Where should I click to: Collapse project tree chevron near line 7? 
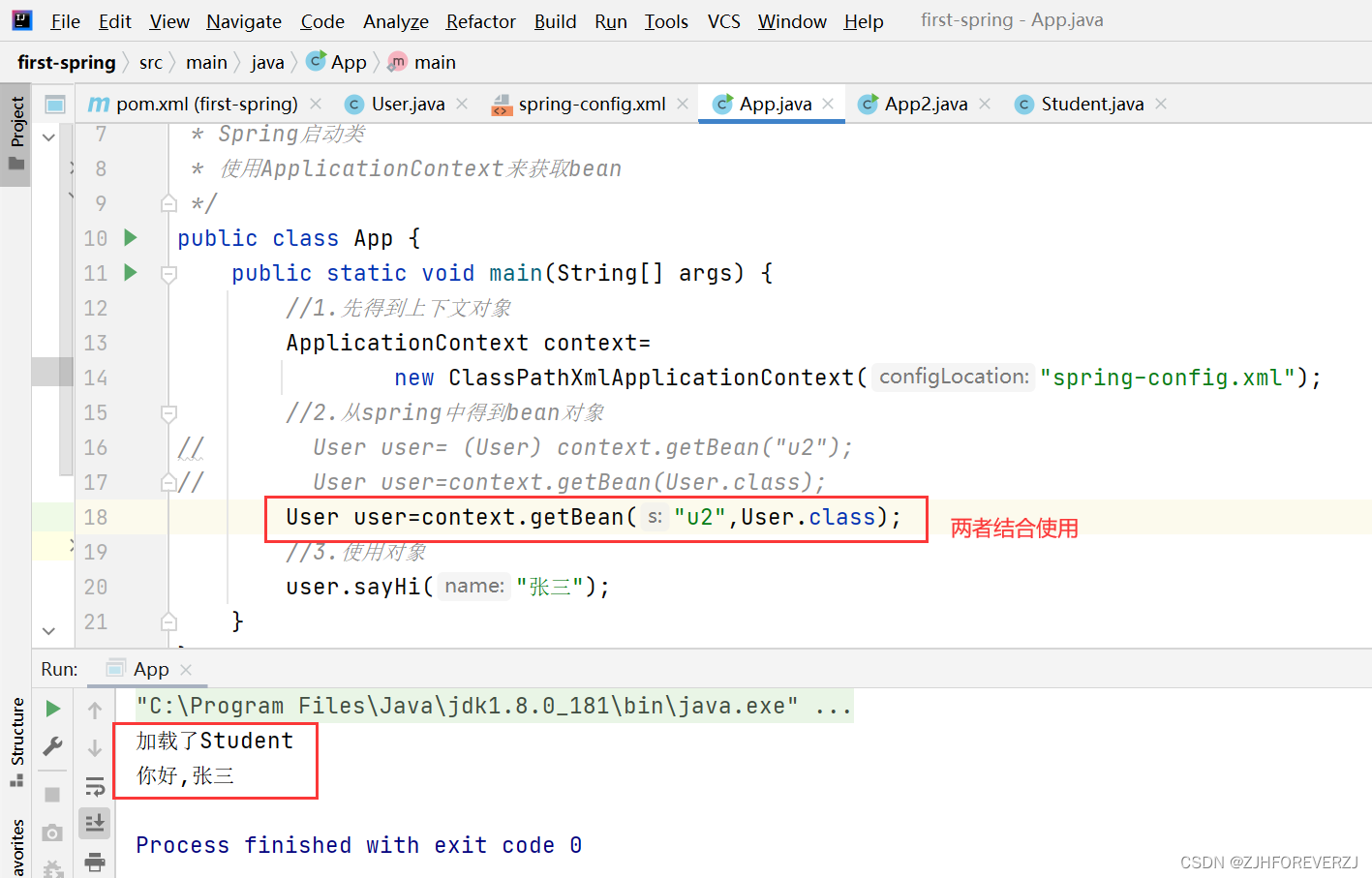(48, 137)
